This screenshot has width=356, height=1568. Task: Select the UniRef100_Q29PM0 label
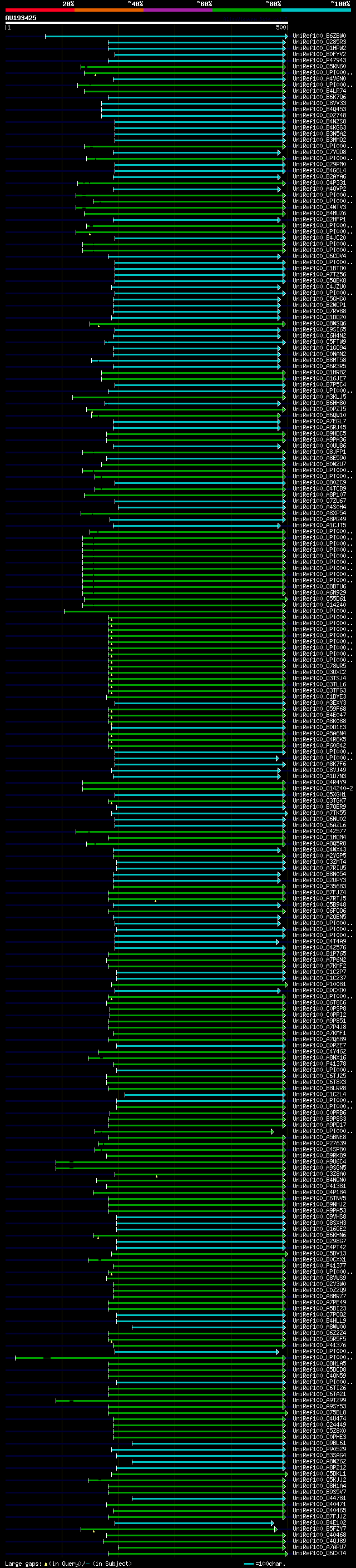pyautogui.click(x=319, y=164)
